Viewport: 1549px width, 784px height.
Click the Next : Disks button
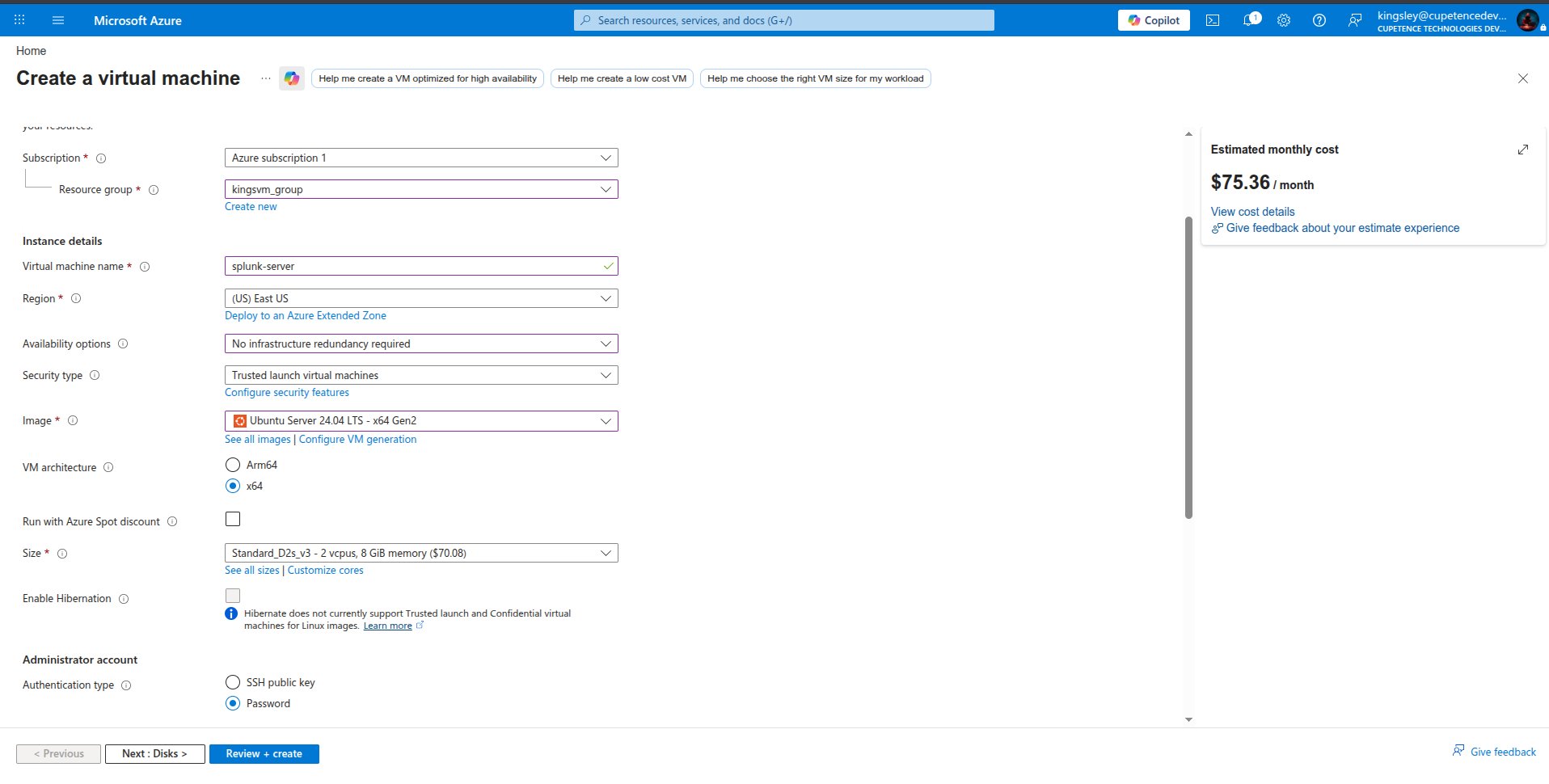click(x=154, y=754)
